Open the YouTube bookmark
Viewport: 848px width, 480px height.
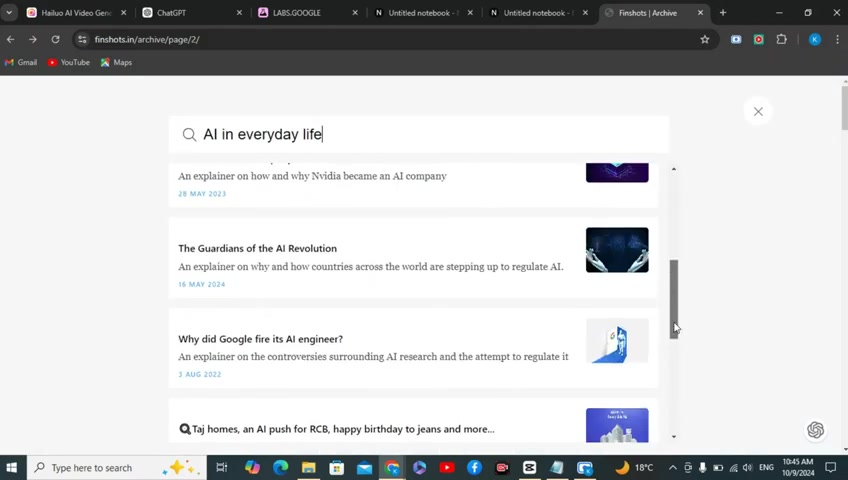point(69,63)
